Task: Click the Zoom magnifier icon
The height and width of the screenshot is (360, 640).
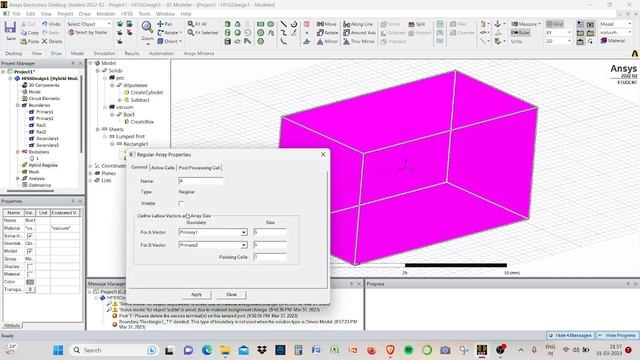Action: tap(147, 27)
